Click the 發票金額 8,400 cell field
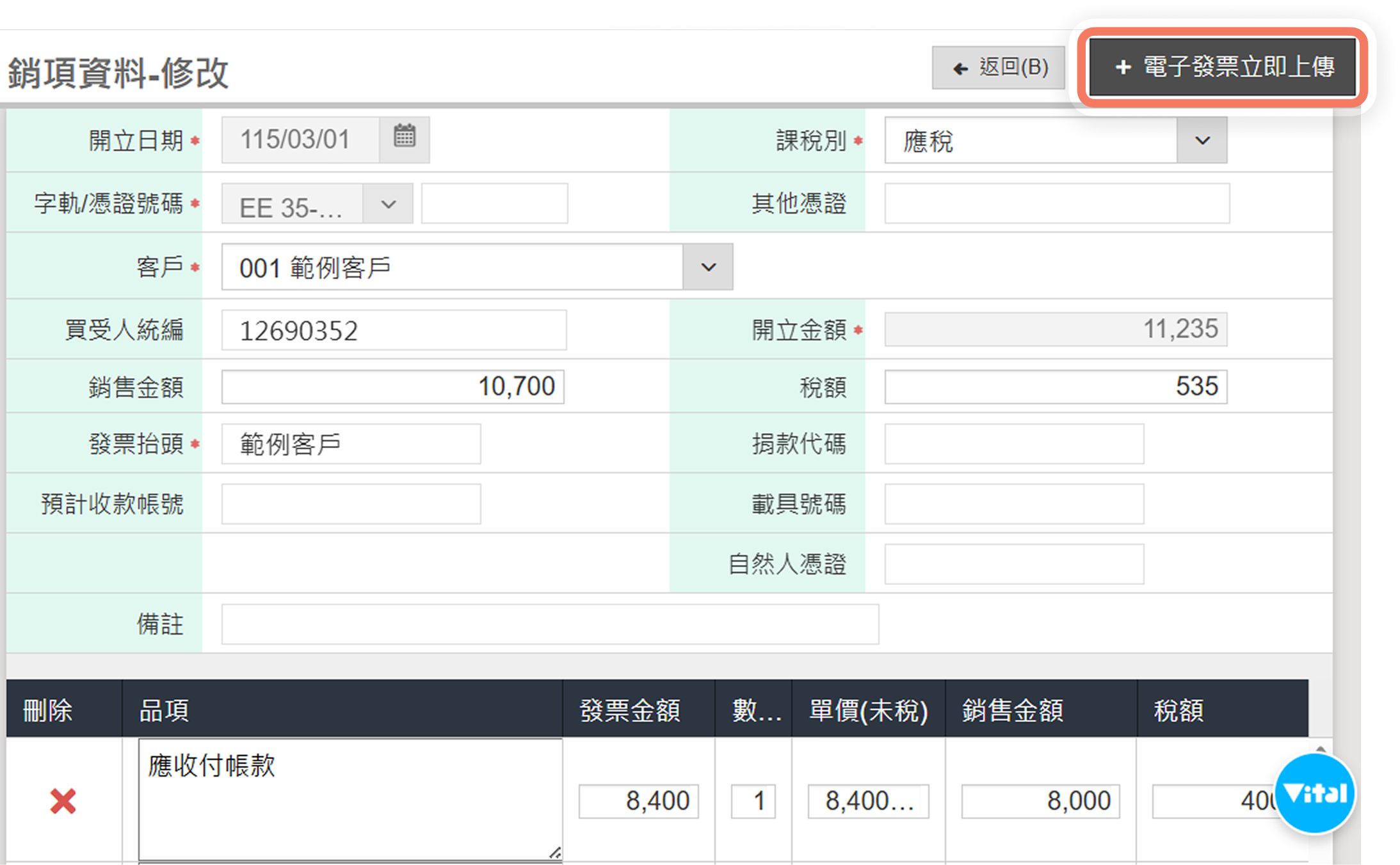The image size is (1400, 865). 638,801
